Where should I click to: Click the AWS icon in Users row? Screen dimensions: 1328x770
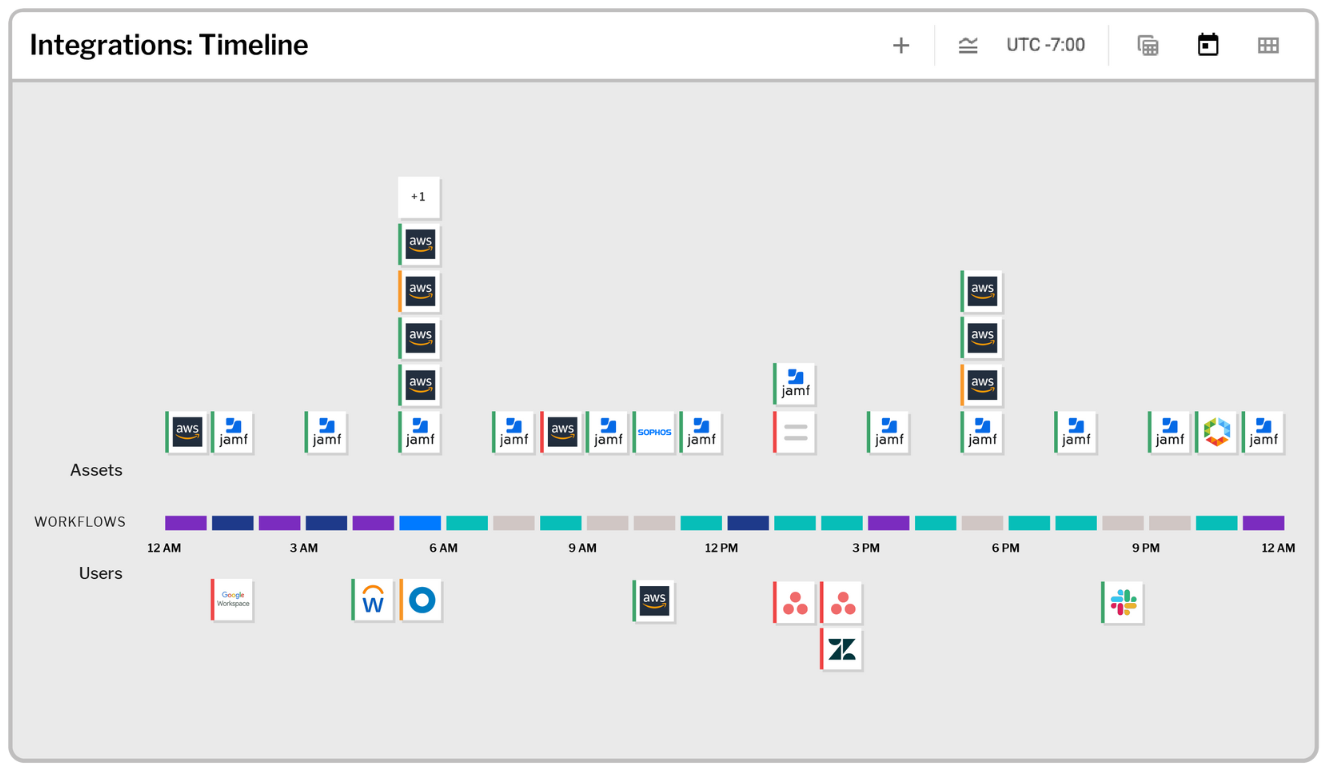pos(654,601)
